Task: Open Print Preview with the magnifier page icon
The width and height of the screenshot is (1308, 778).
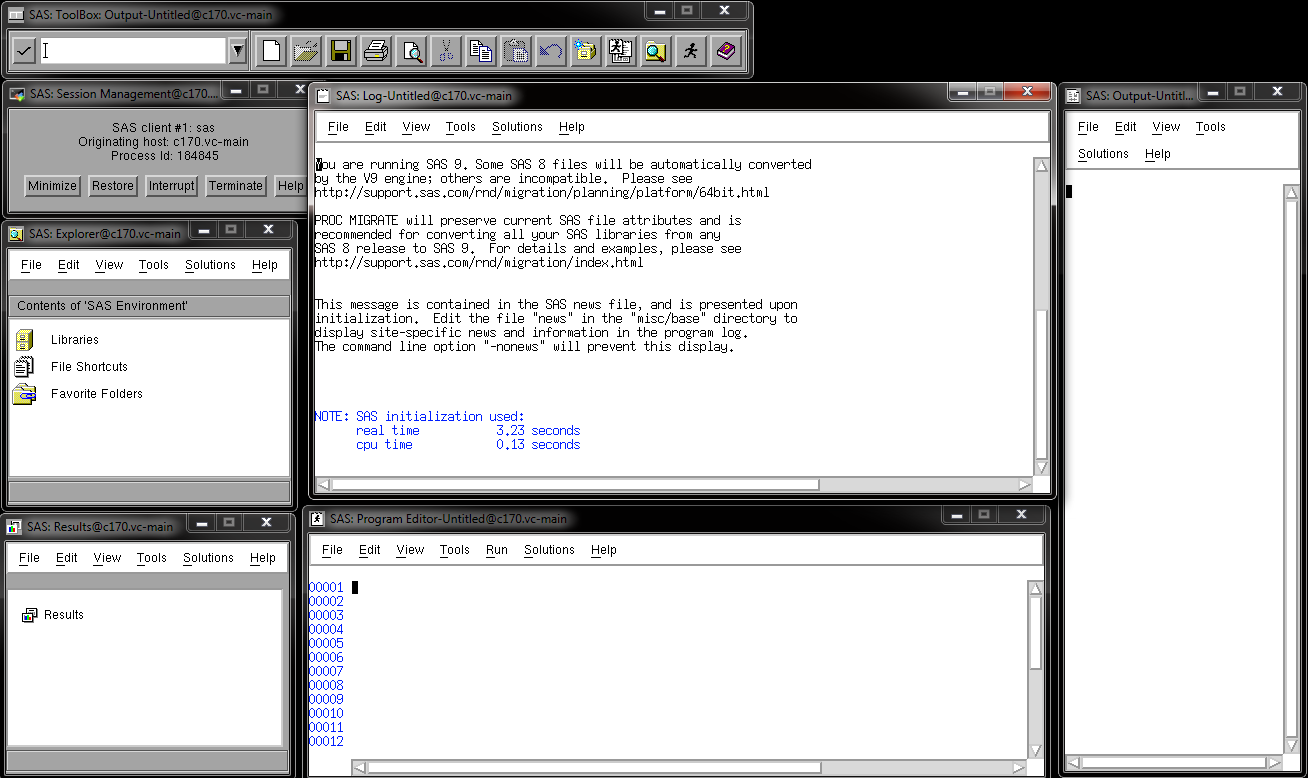Action: (410, 51)
